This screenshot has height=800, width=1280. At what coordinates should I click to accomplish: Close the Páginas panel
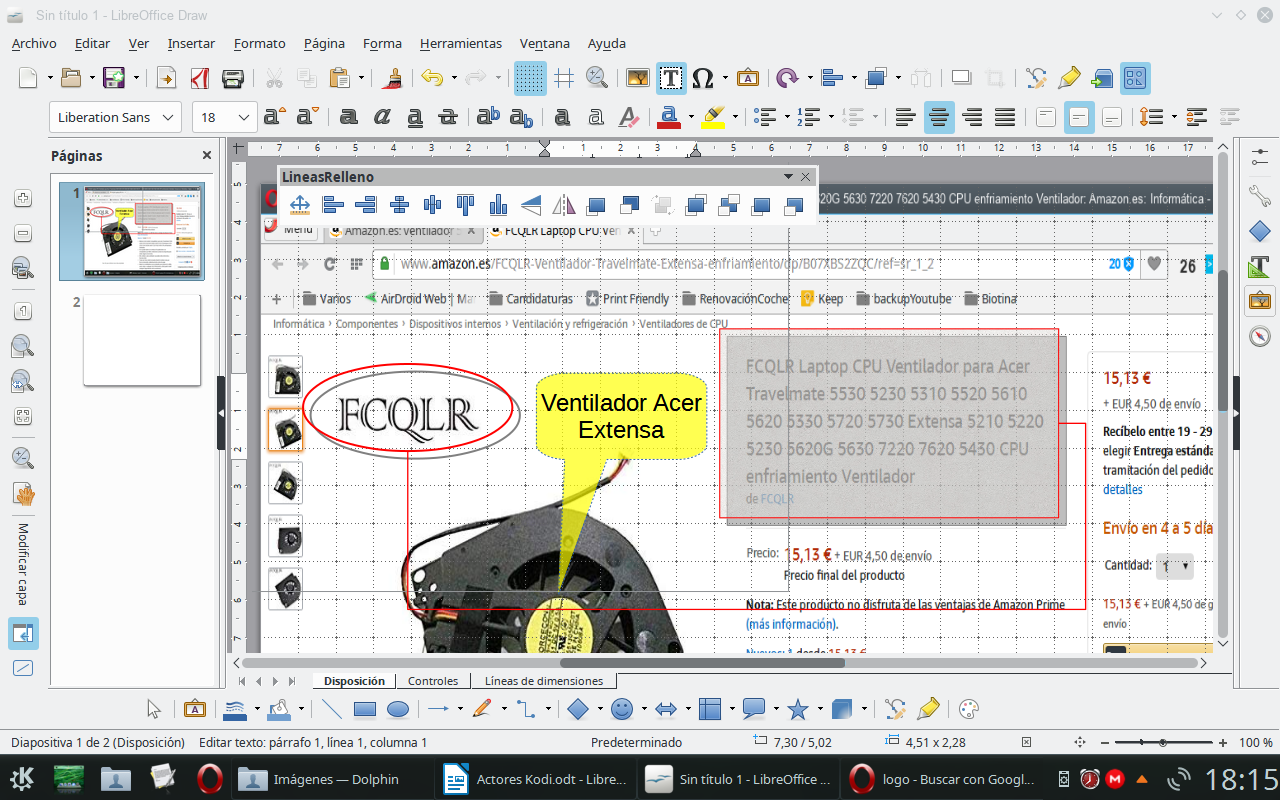point(207,155)
